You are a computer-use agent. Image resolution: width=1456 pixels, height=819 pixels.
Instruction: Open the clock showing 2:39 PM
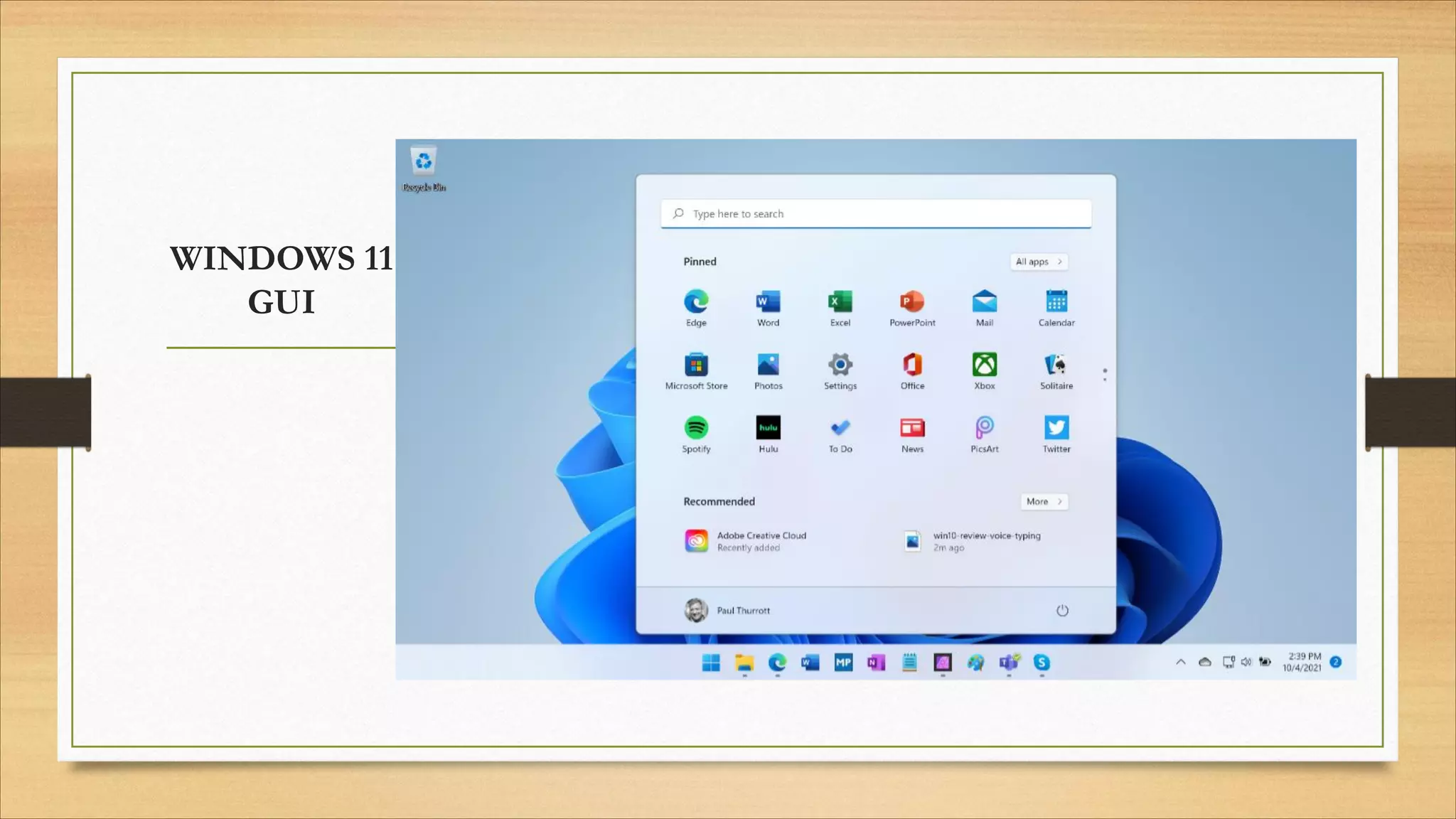1302,662
